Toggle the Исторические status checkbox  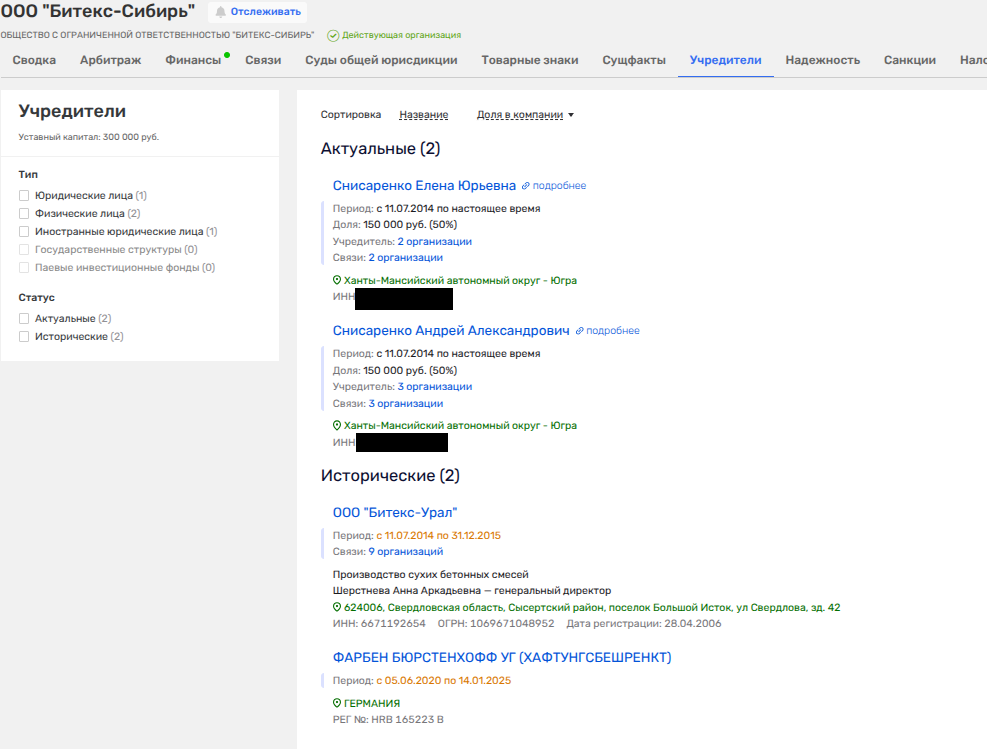tap(24, 337)
